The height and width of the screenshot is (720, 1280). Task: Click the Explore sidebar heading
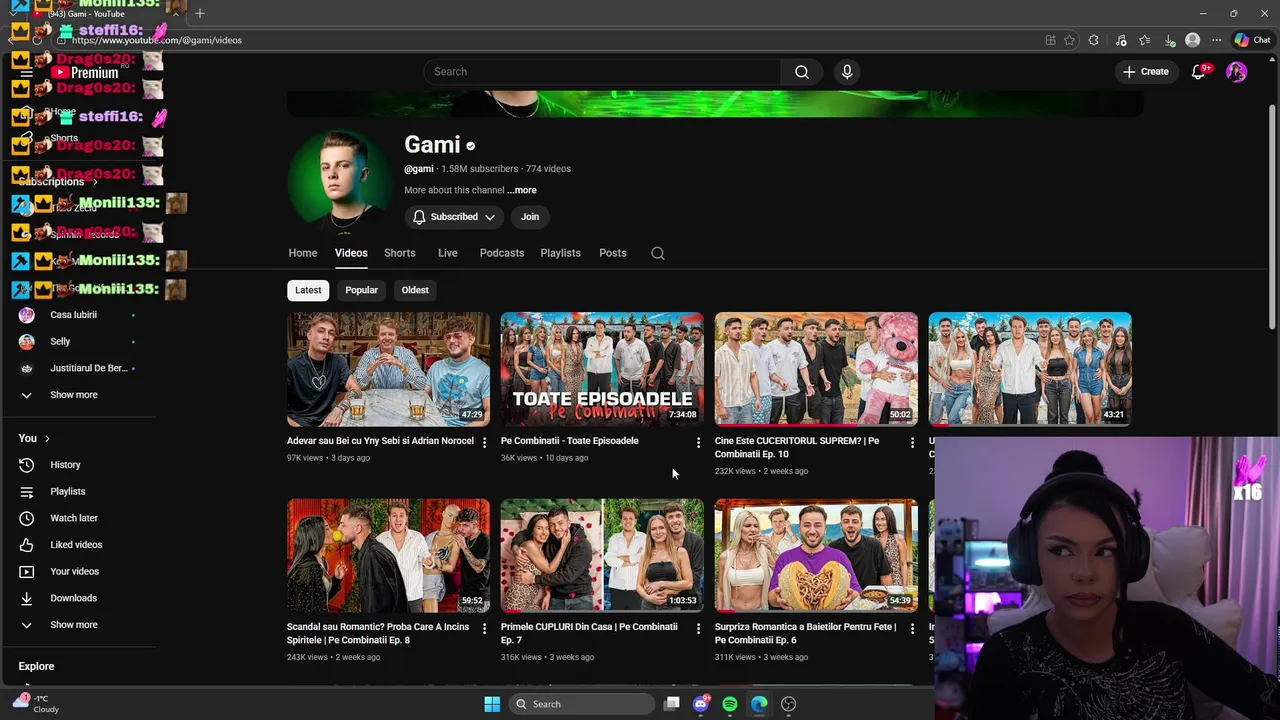pos(36,667)
